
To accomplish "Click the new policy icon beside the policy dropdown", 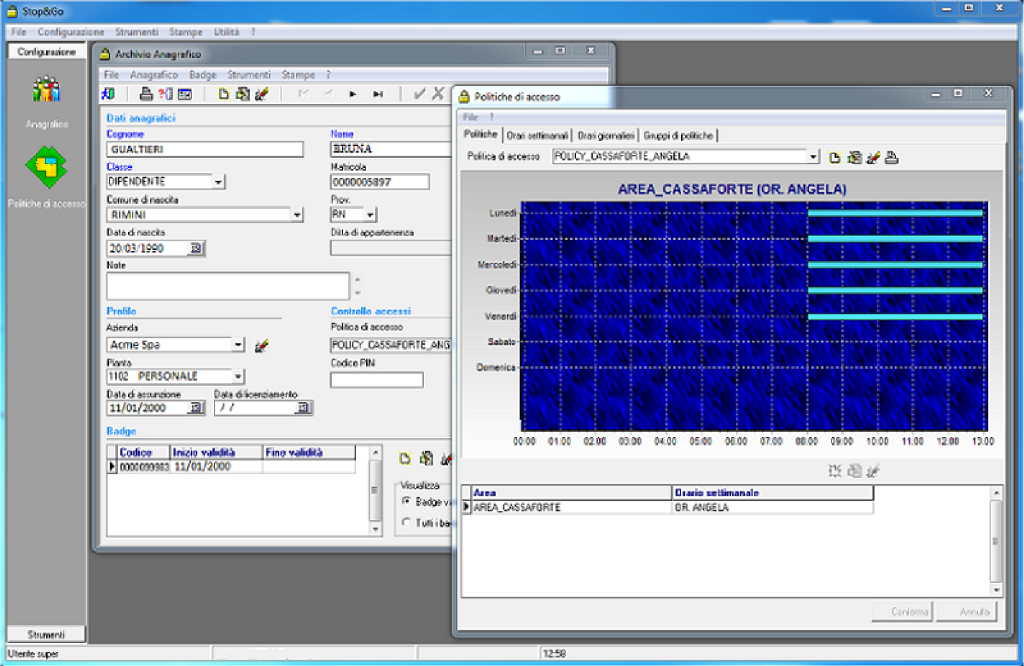I will [x=835, y=157].
